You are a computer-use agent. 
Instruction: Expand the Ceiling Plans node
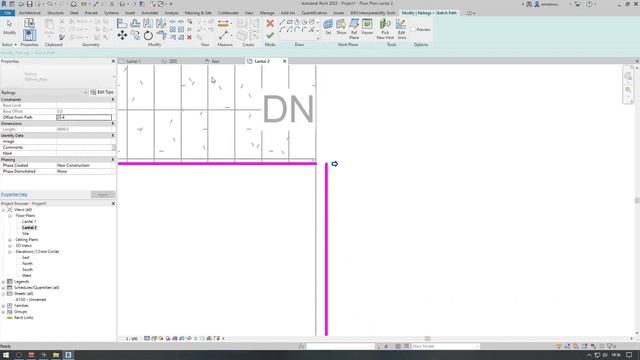[x=10, y=240]
